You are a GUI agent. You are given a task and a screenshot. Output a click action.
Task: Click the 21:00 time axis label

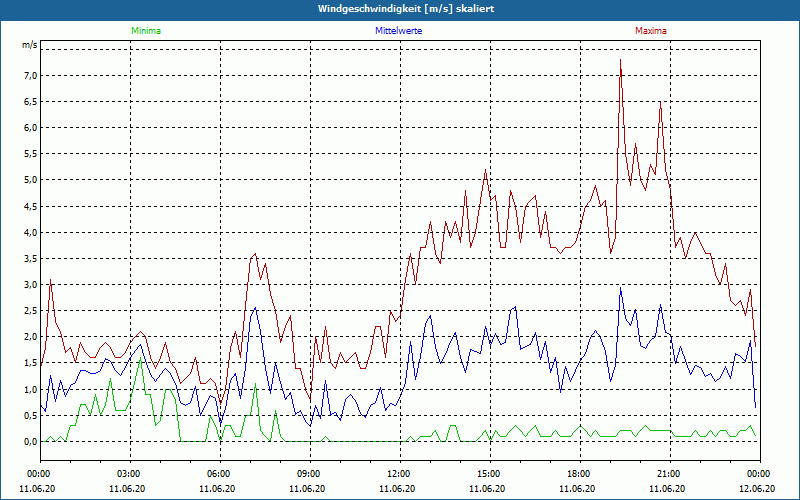[x=670, y=474]
